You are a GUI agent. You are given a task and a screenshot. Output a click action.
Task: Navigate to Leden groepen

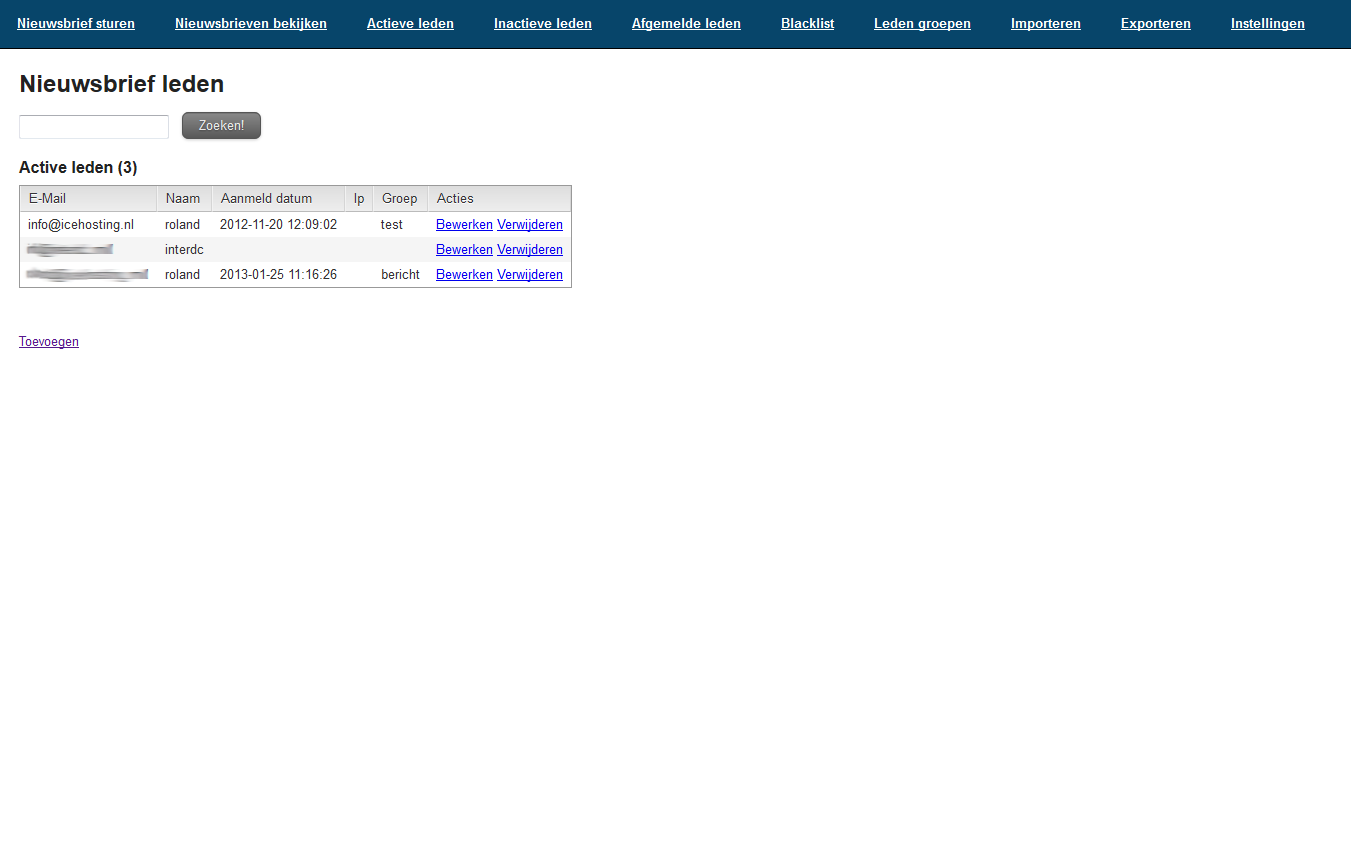pyautogui.click(x=922, y=23)
